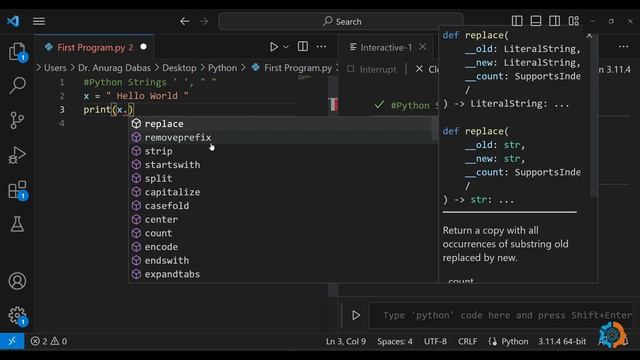Open the Run and Debug view
The width and height of the screenshot is (640, 360).
[x=17, y=155]
